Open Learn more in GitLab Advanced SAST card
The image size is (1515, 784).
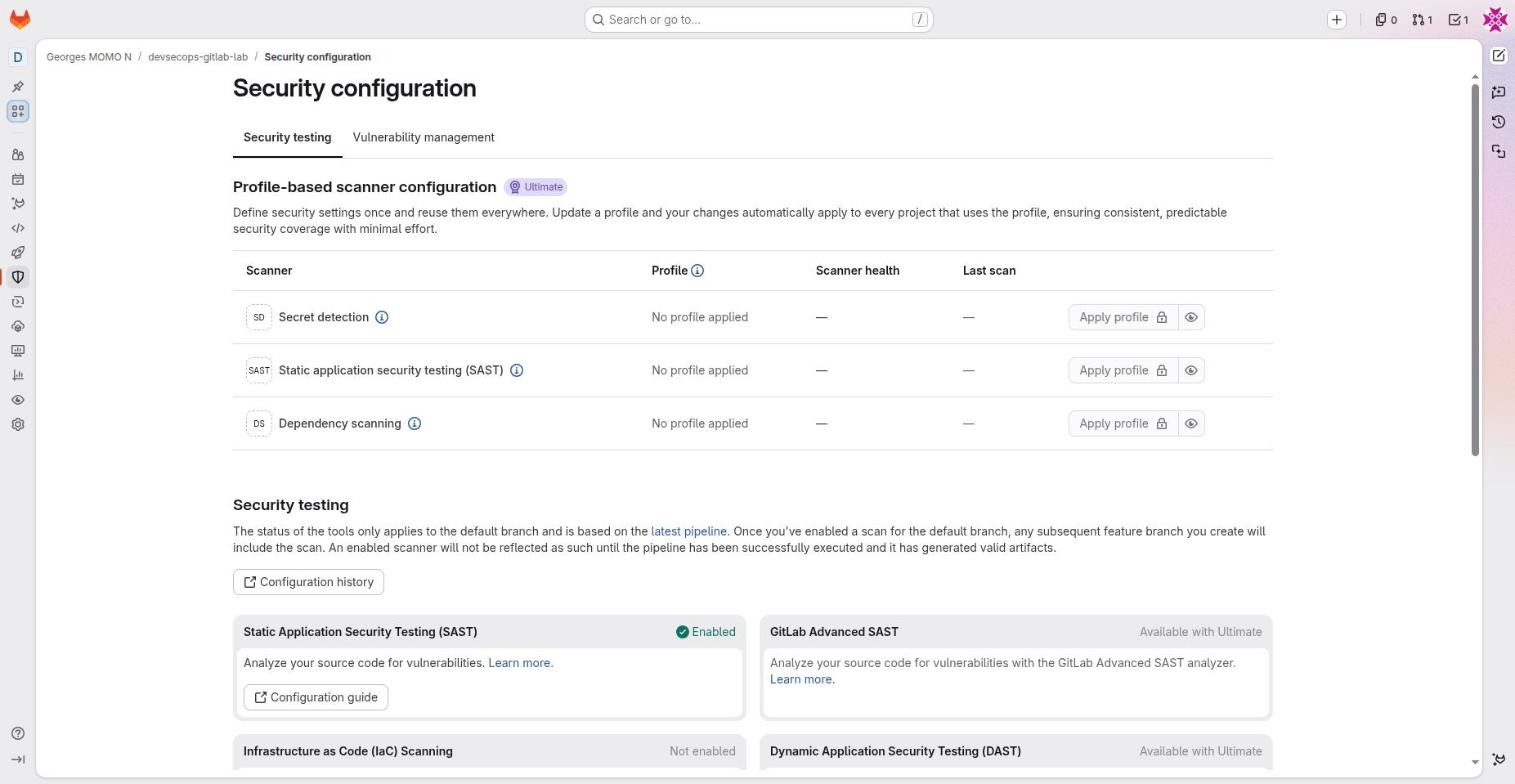click(801, 679)
